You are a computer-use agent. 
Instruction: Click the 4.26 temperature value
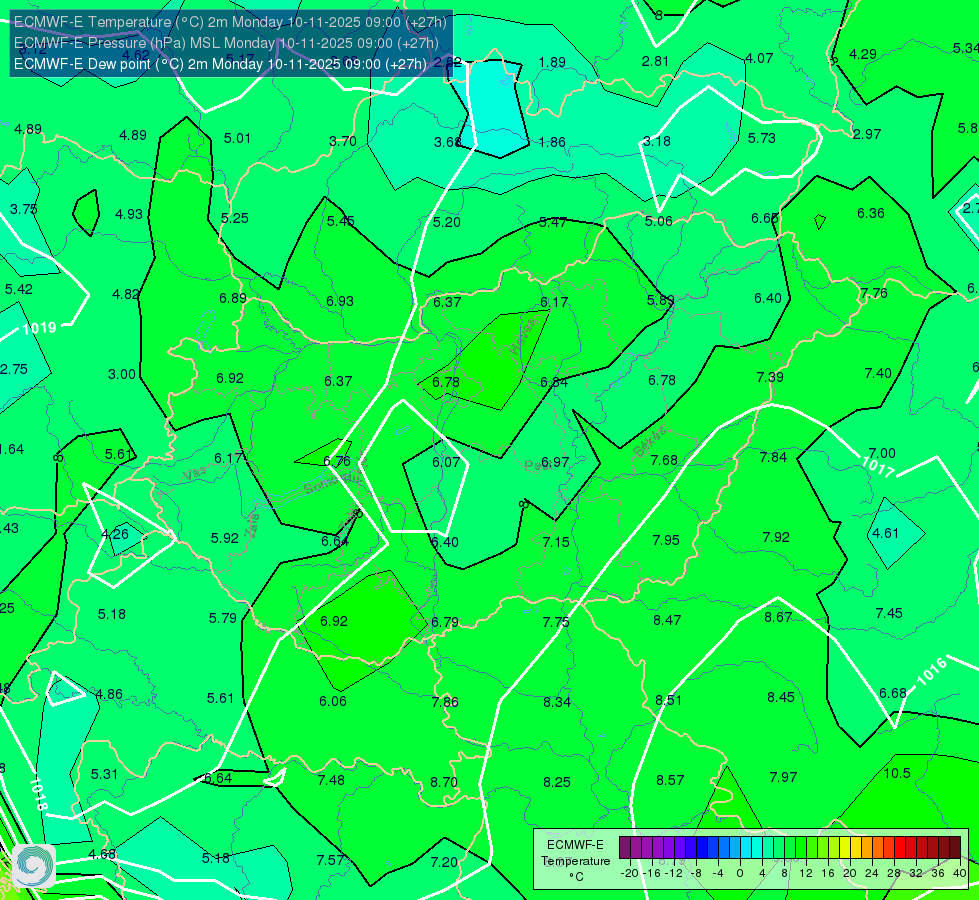[x=115, y=534]
